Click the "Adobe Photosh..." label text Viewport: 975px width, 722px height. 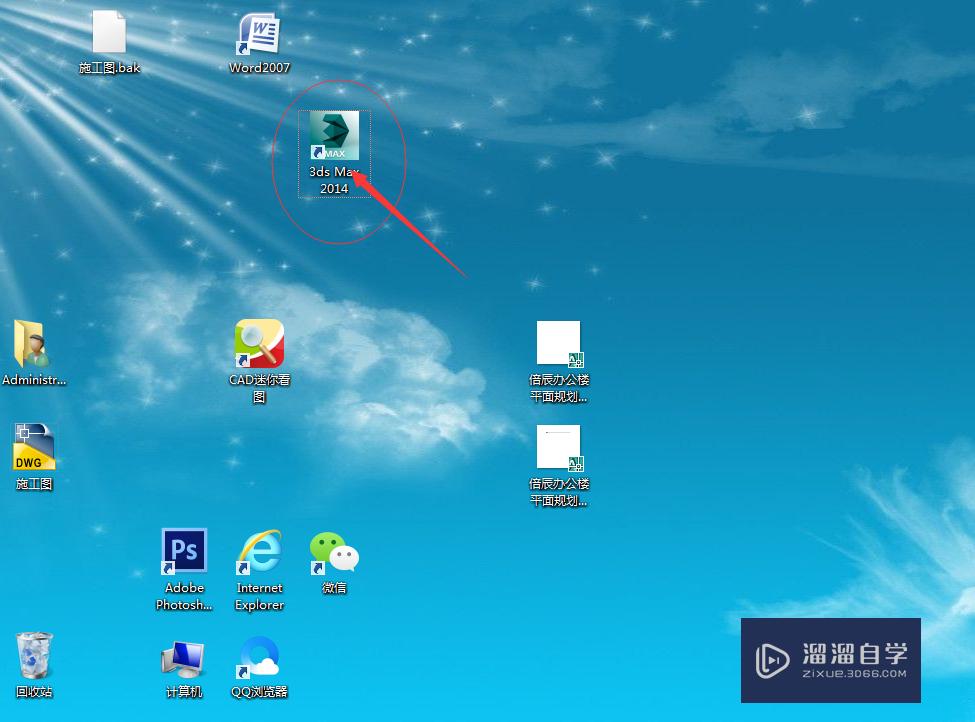click(x=184, y=596)
